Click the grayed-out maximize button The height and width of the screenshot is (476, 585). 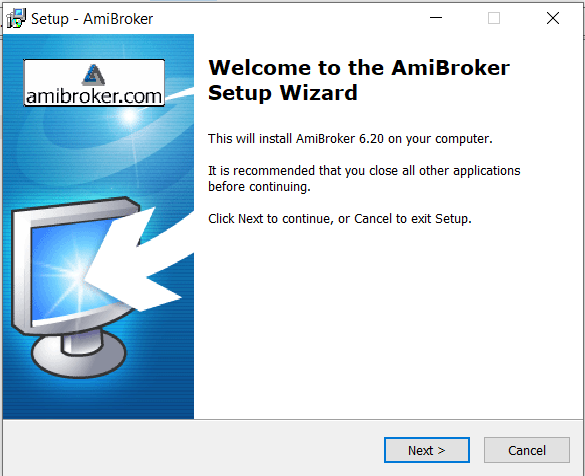(494, 18)
